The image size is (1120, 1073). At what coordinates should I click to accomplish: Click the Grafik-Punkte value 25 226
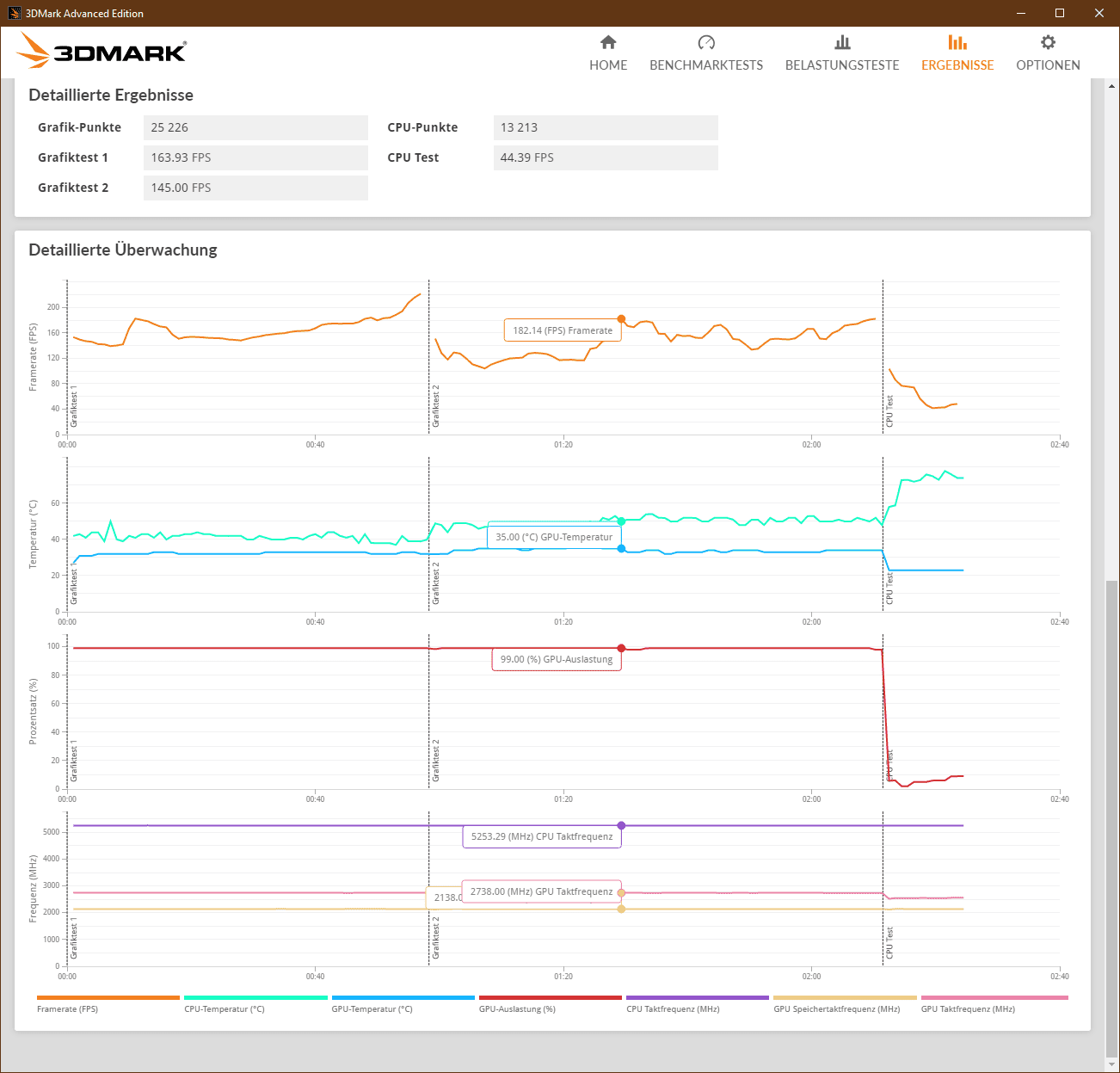[255, 127]
